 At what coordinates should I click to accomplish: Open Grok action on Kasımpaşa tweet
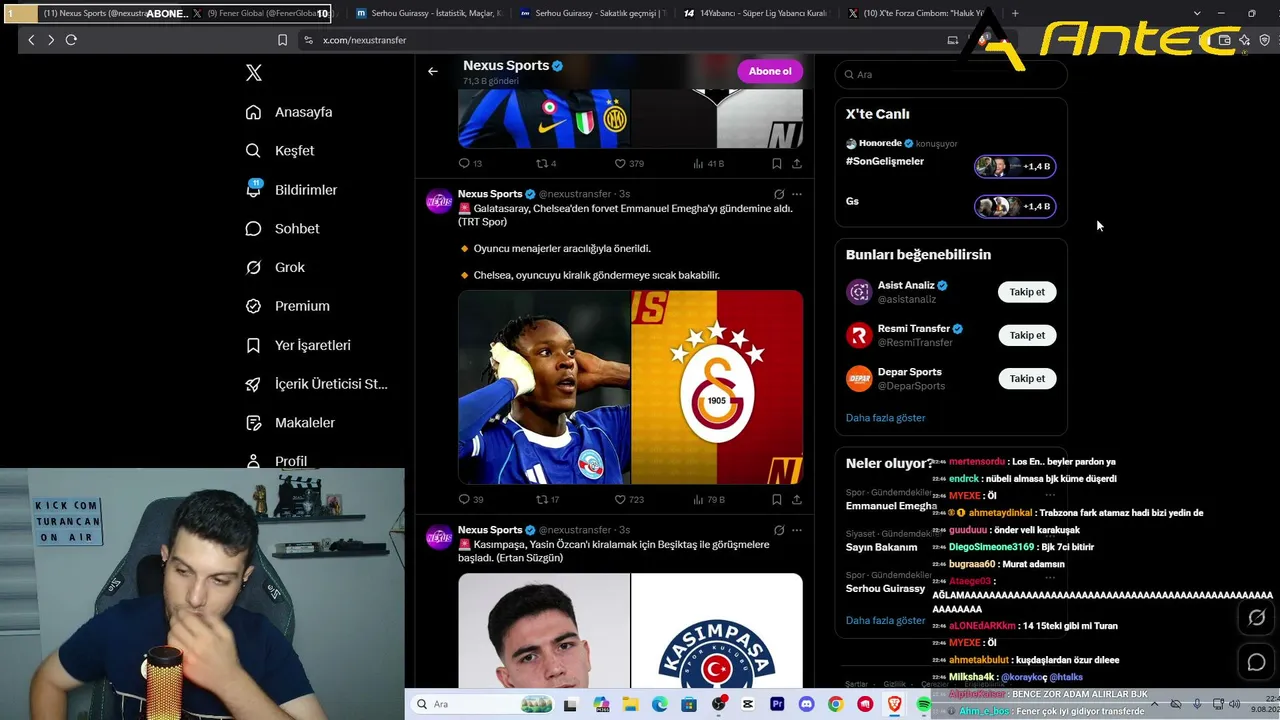click(779, 530)
